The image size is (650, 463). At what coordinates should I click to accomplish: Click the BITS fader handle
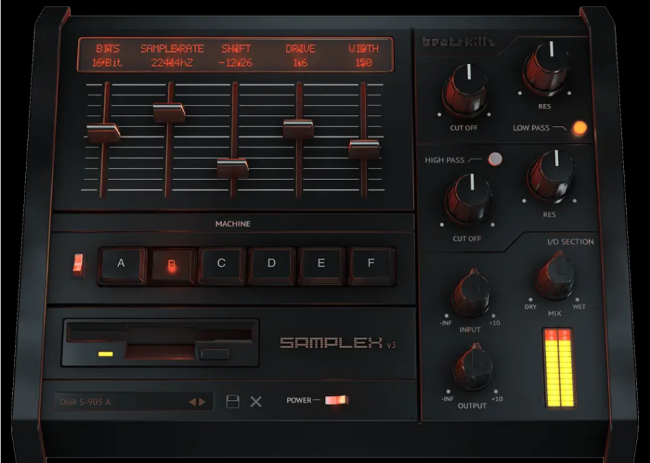(104, 133)
